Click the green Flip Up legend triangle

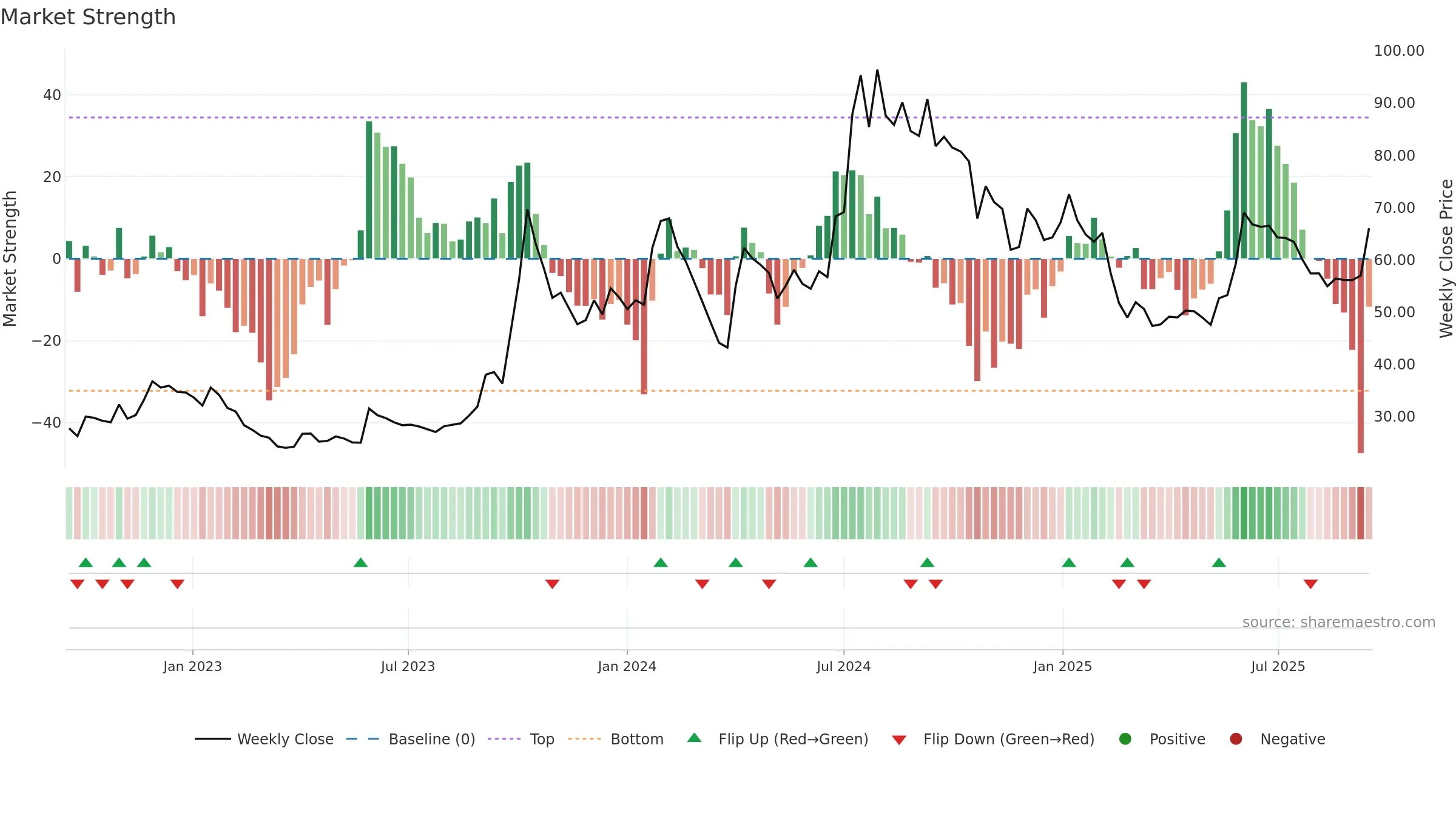click(695, 738)
